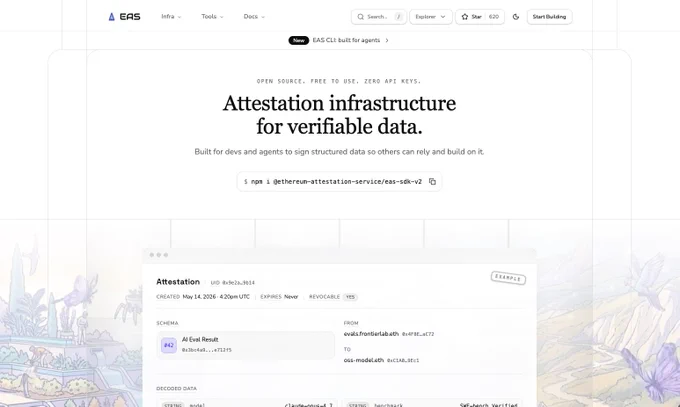
Task: Click the chevron next to Tools
Action: coord(222,17)
